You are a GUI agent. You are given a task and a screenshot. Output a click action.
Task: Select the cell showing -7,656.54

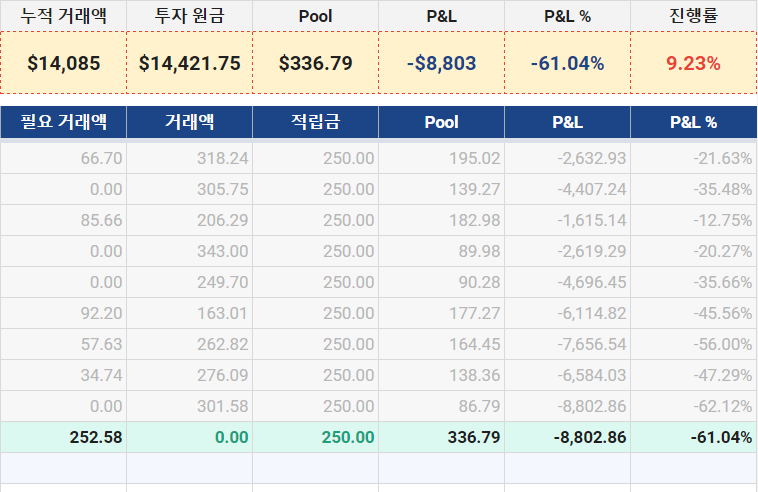tap(568, 344)
